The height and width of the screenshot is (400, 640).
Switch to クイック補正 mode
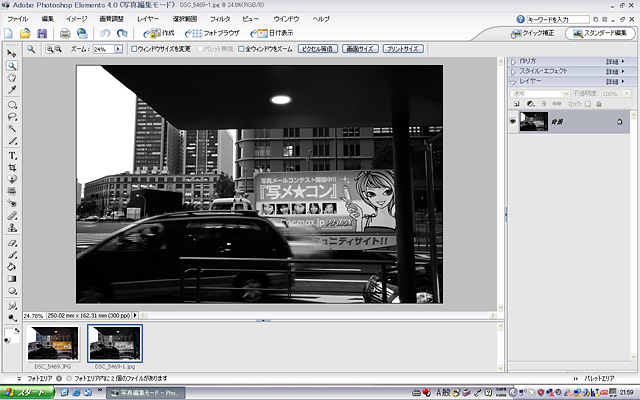[533, 33]
